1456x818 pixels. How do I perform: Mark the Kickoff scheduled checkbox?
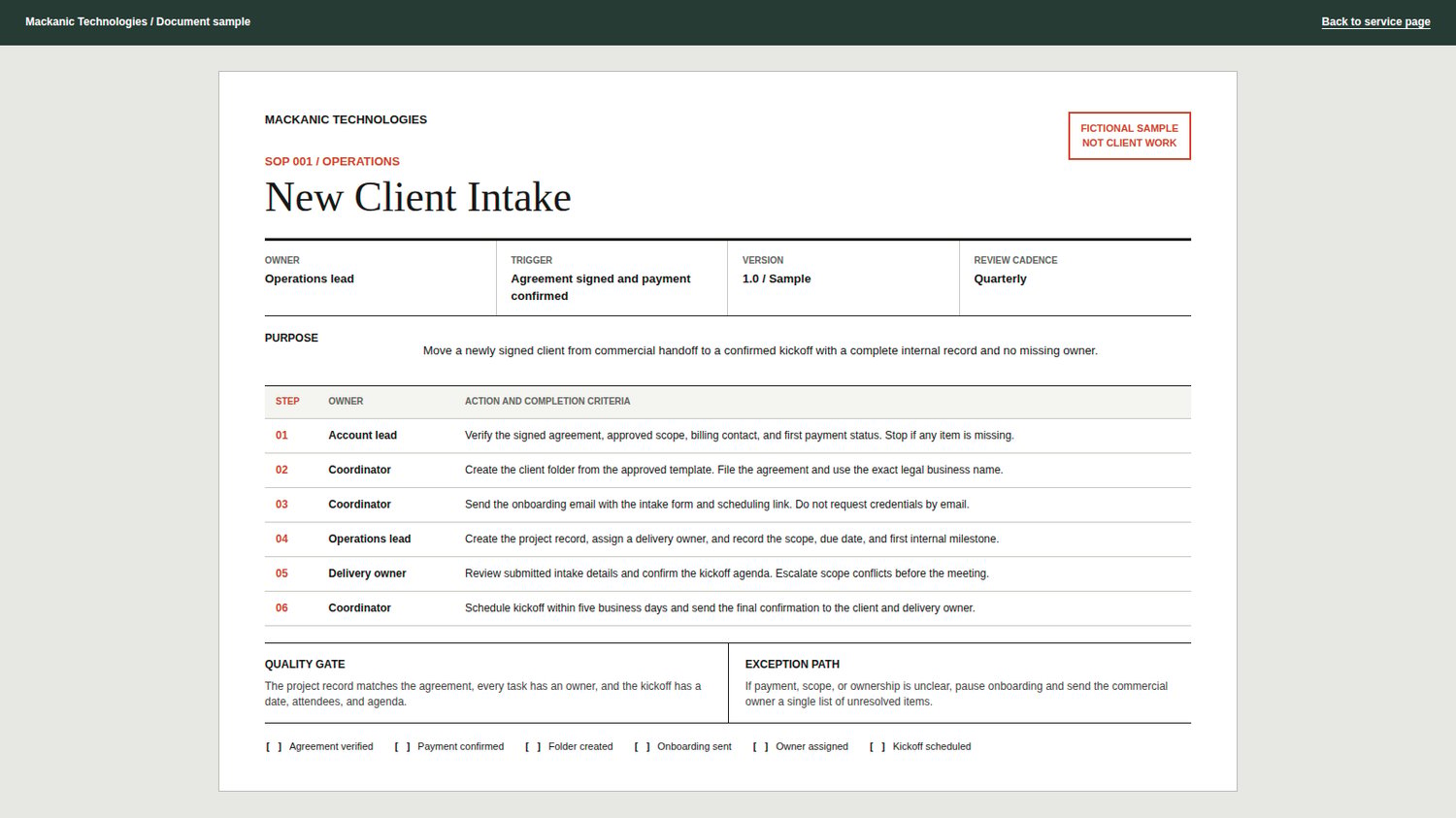877,746
